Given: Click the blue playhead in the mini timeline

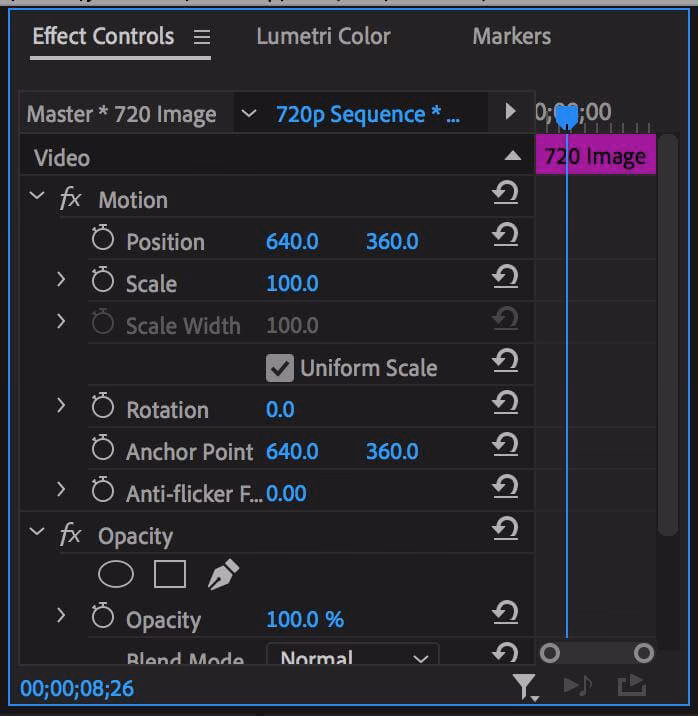Looking at the screenshot, I should pos(566,116).
